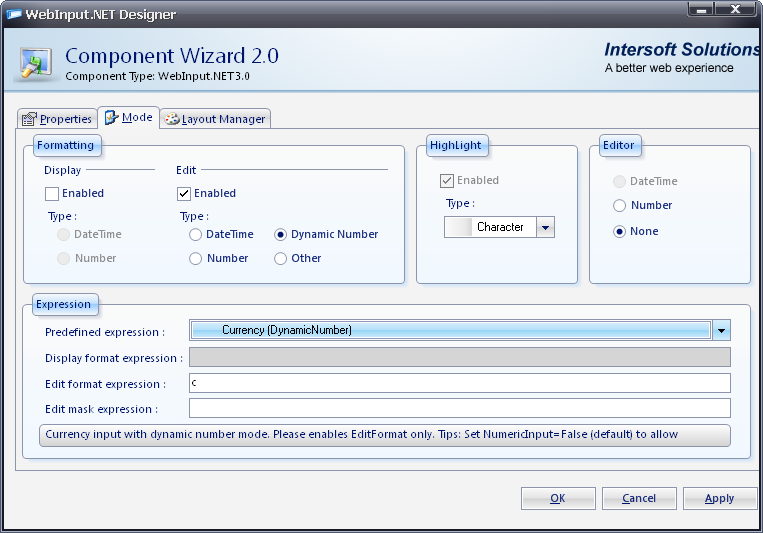The height and width of the screenshot is (533, 763).
Task: Switch to the Properties tab
Action: coord(57,119)
